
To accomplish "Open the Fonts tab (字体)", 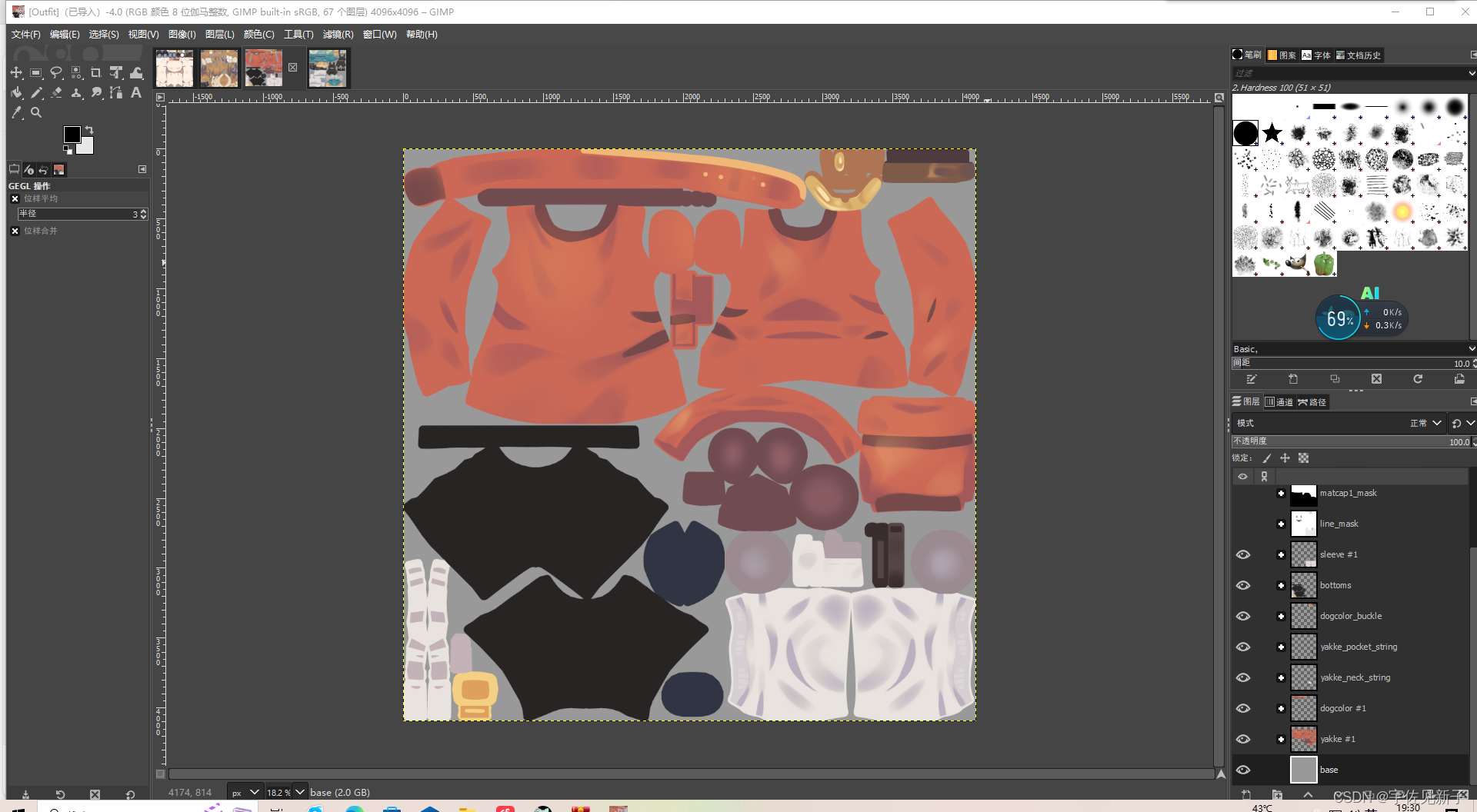I will pyautogui.click(x=1316, y=55).
